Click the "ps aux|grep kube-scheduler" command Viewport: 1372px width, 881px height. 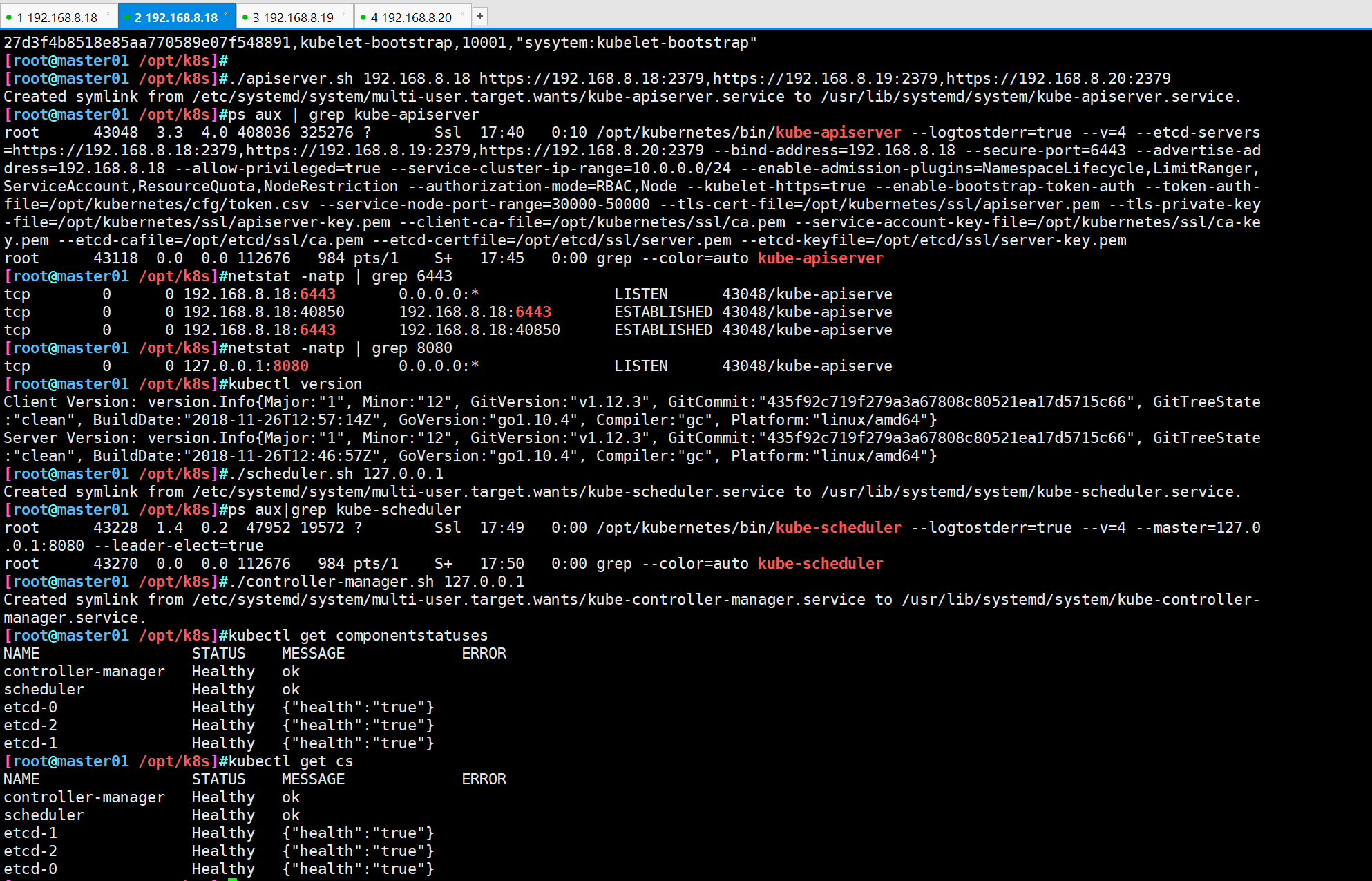pos(345,510)
